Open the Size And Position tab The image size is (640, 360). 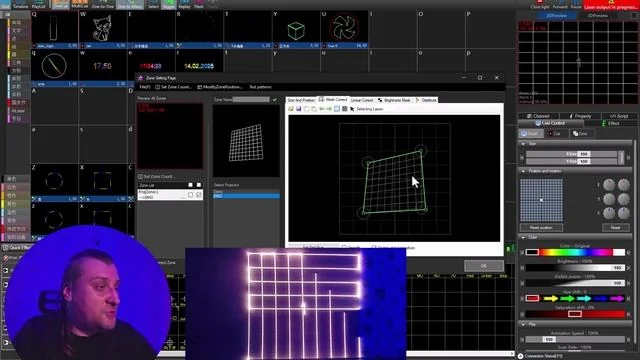click(x=301, y=100)
